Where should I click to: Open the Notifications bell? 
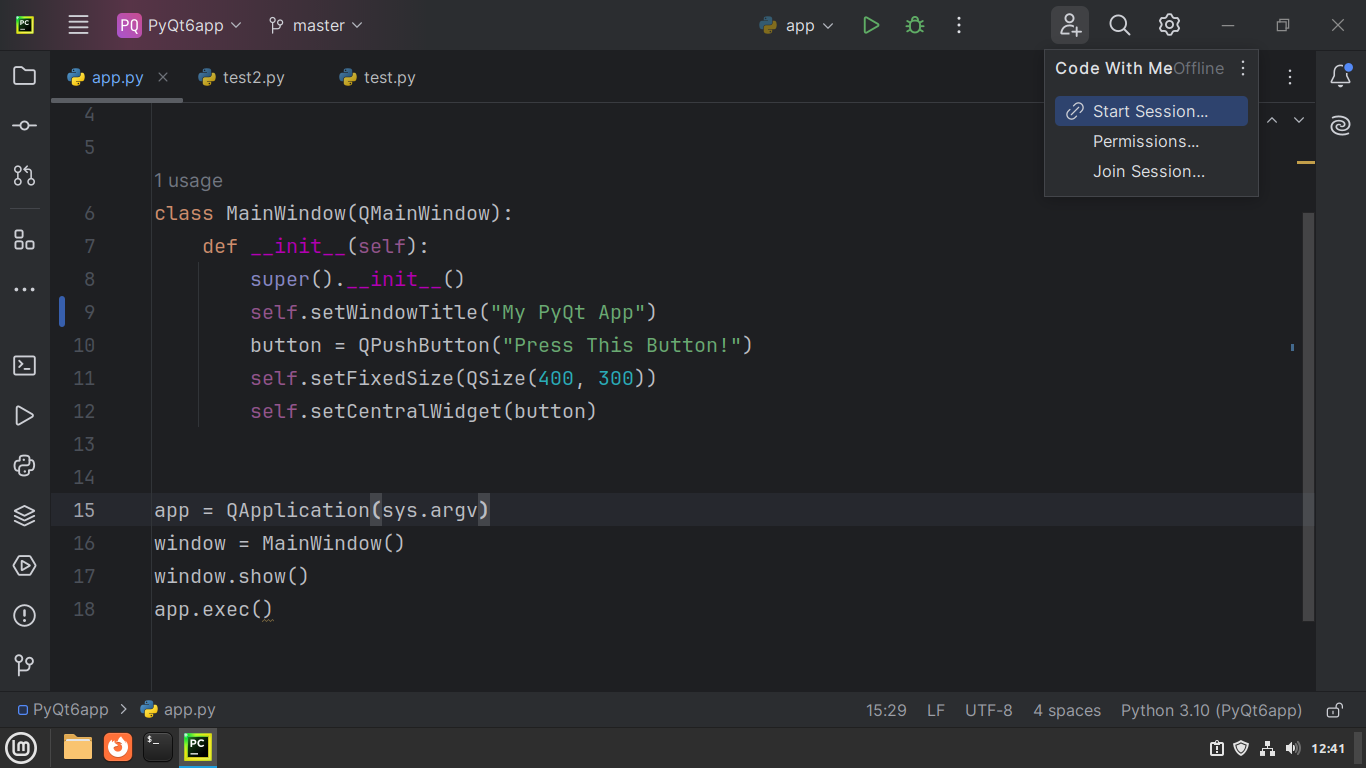pyautogui.click(x=1341, y=76)
